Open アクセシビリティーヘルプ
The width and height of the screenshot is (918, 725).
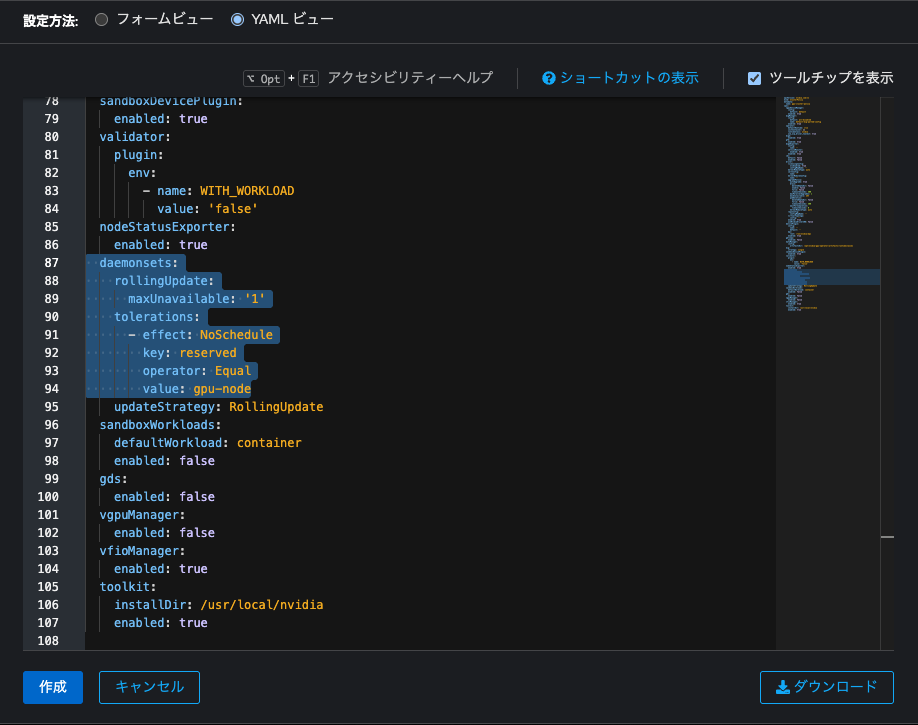pyautogui.click(x=410, y=78)
